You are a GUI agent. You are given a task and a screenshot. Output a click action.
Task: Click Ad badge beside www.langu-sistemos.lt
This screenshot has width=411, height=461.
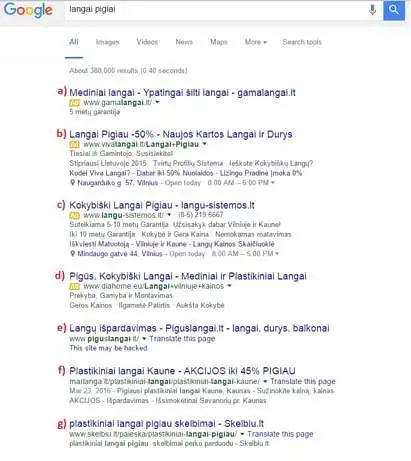tap(74, 215)
